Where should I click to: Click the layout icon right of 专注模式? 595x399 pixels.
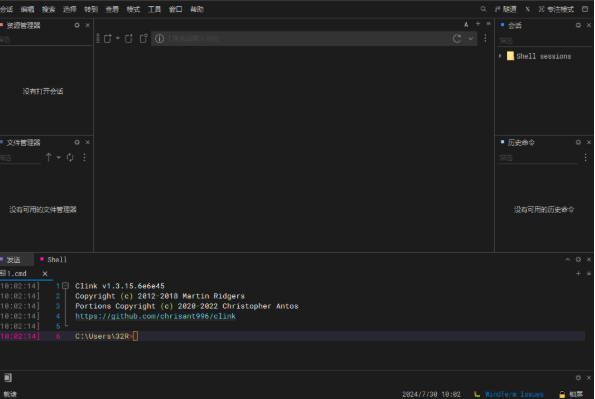point(585,9)
